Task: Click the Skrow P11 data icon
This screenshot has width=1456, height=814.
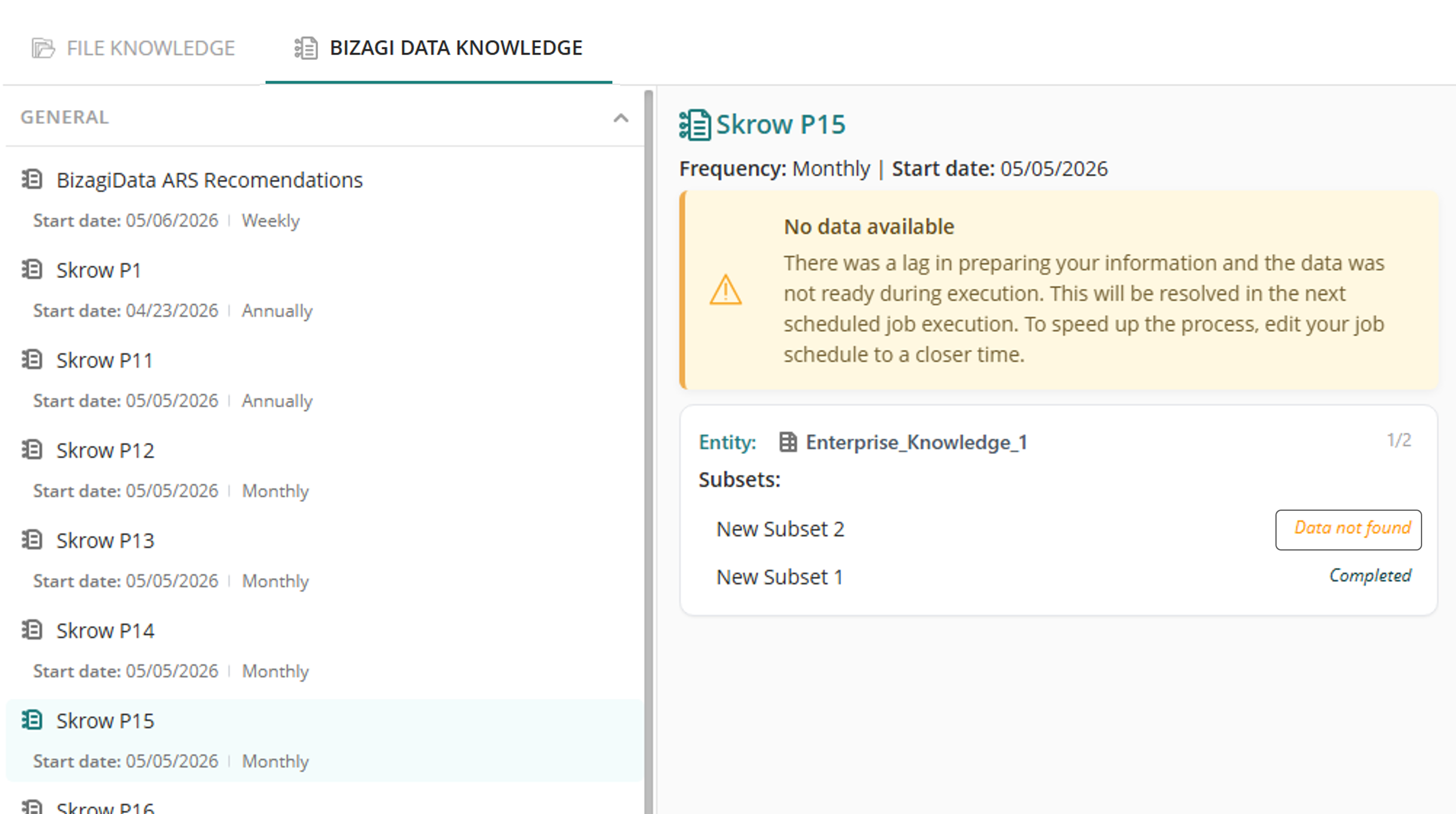Action: [x=32, y=359]
